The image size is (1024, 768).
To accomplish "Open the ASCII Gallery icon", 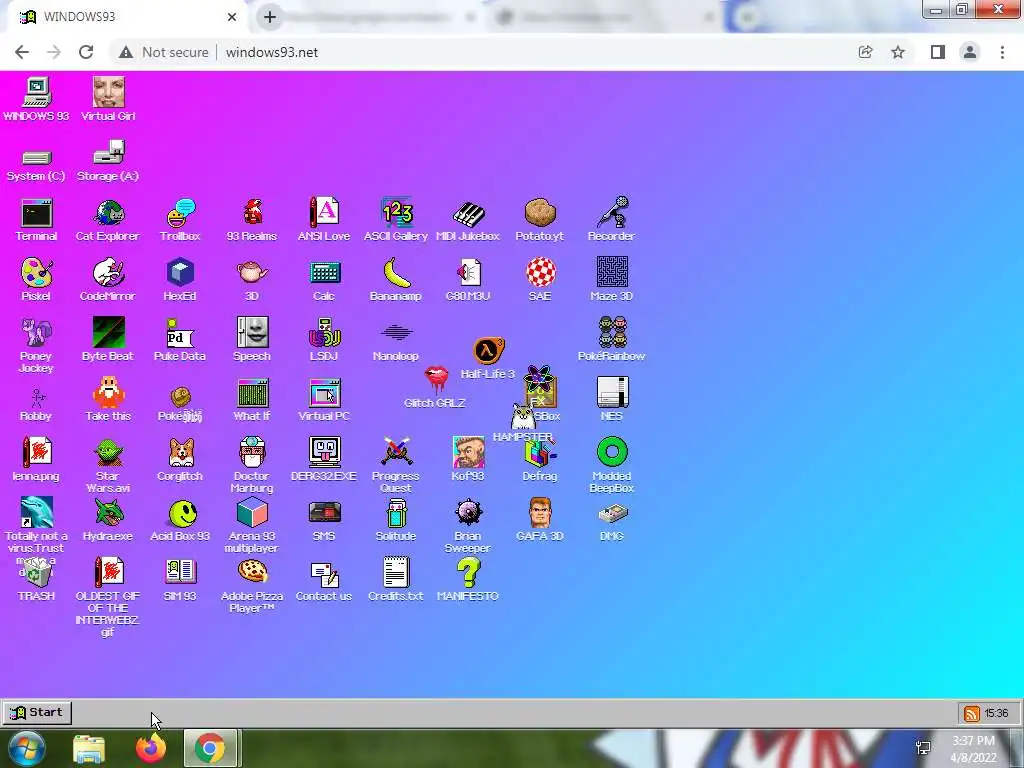I will (396, 213).
